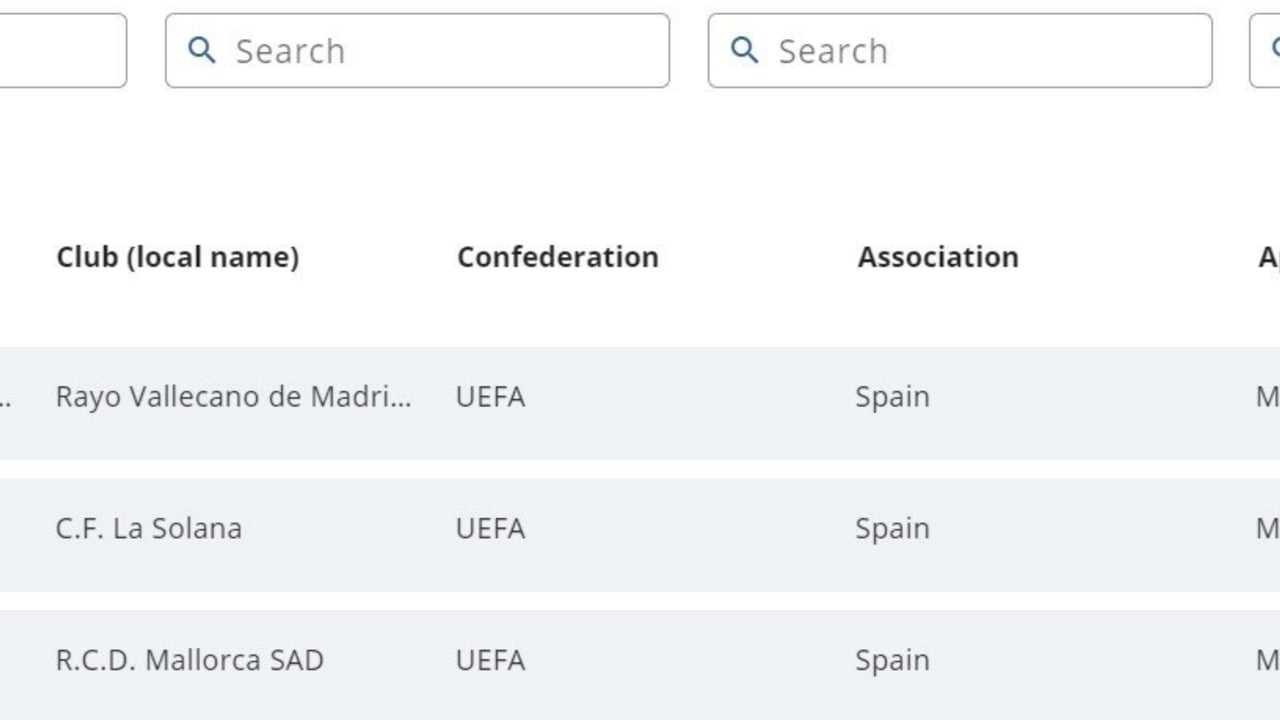This screenshot has width=1280, height=720.
Task: Select the Rayo Vallecano de Madri… club row
Action: tap(233, 397)
